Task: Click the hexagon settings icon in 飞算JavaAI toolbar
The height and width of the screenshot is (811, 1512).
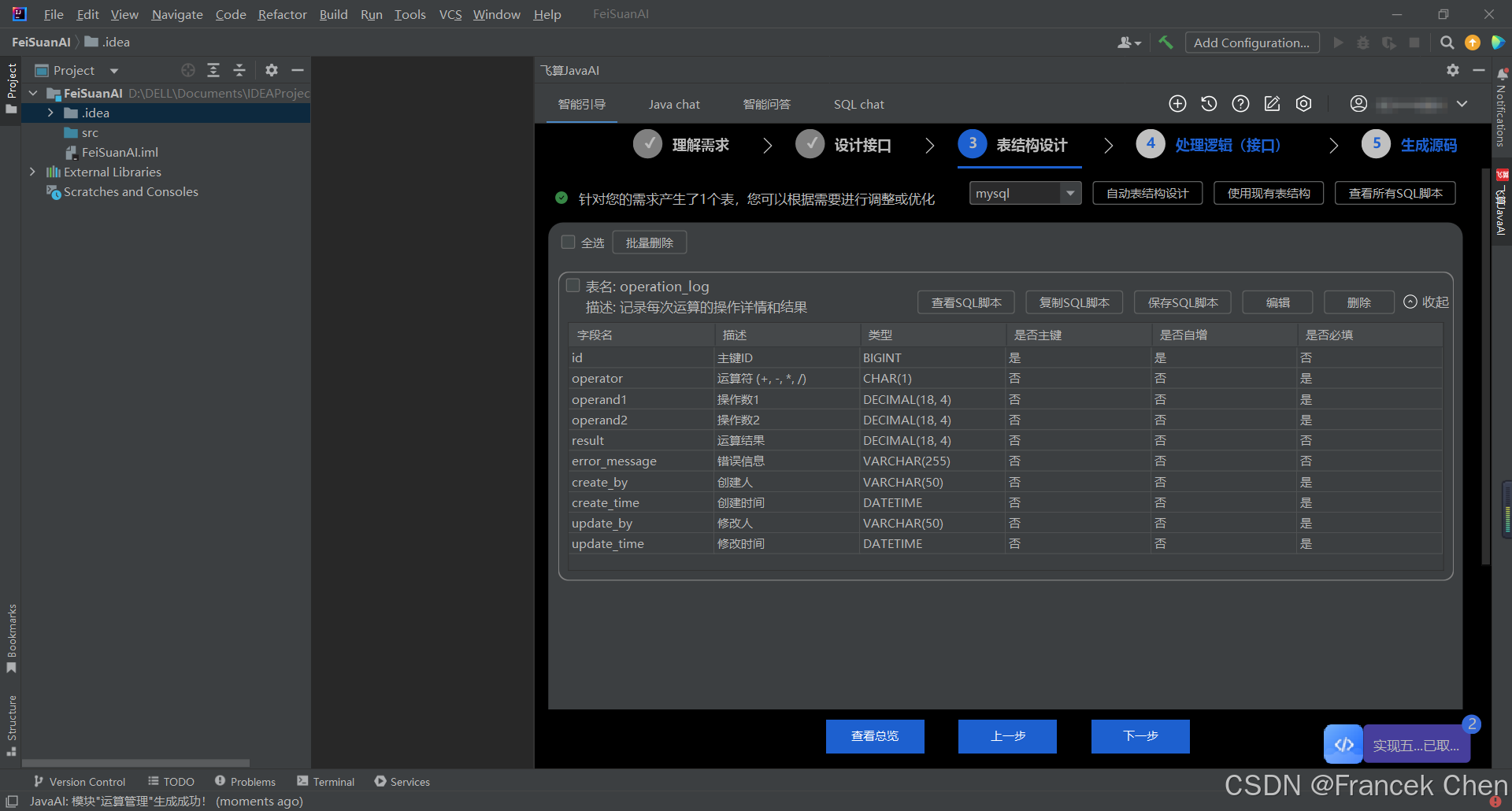Action: pyautogui.click(x=1304, y=104)
